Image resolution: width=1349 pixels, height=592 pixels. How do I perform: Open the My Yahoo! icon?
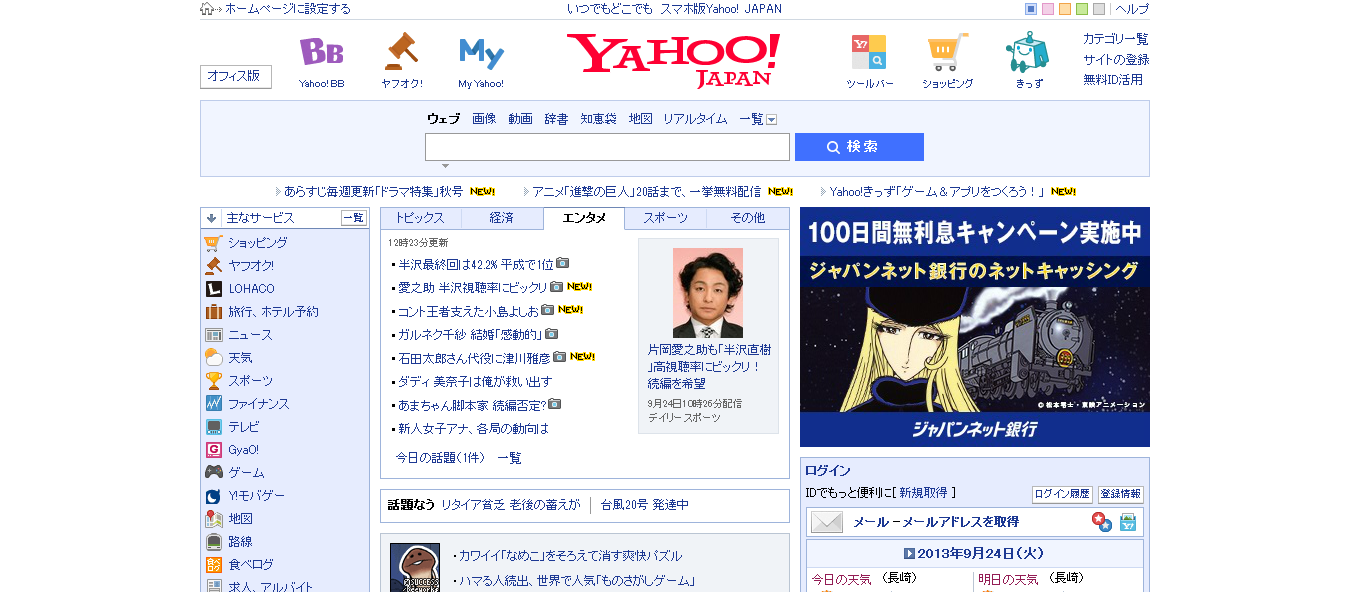pos(481,52)
